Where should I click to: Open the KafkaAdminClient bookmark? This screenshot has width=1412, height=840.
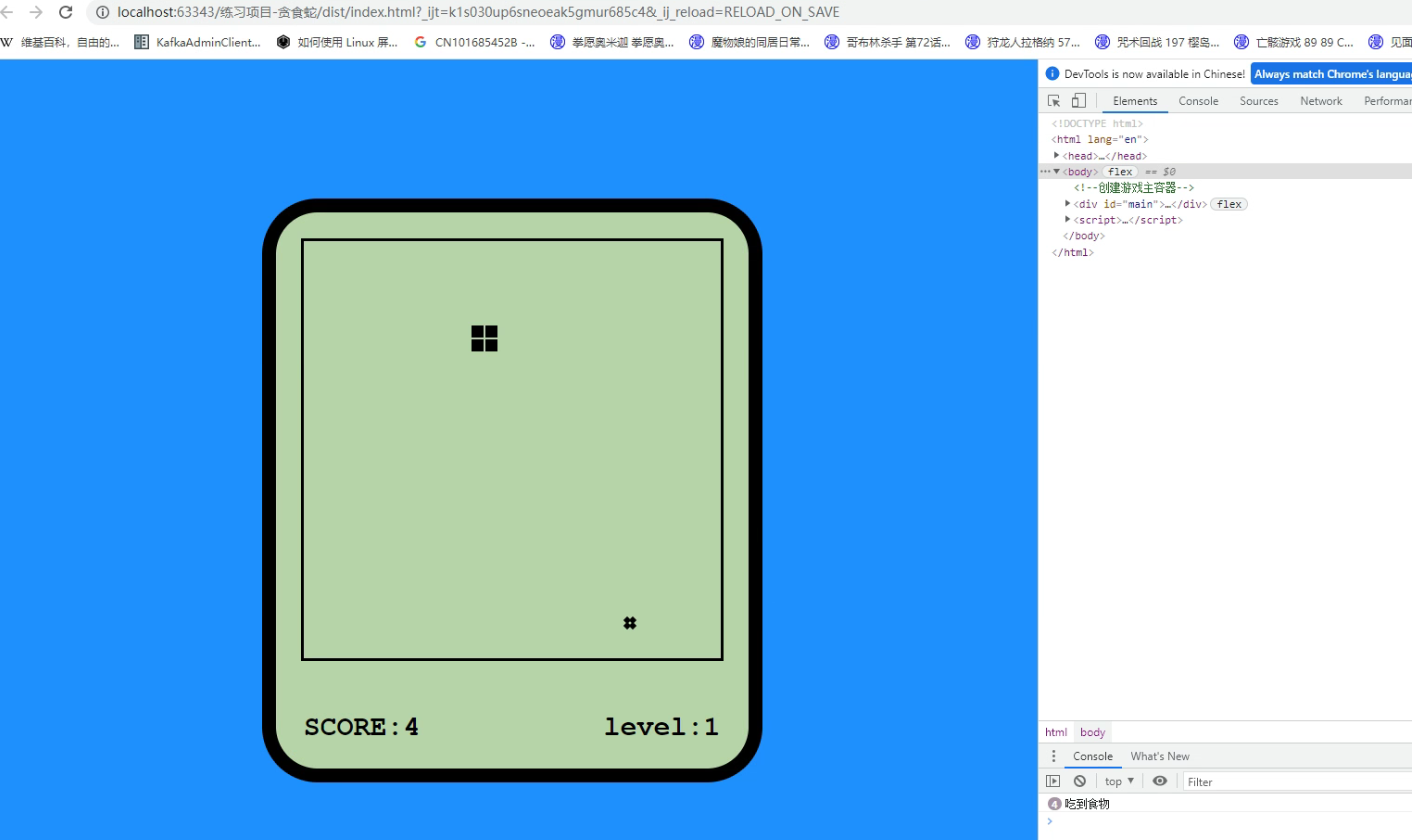point(198,42)
